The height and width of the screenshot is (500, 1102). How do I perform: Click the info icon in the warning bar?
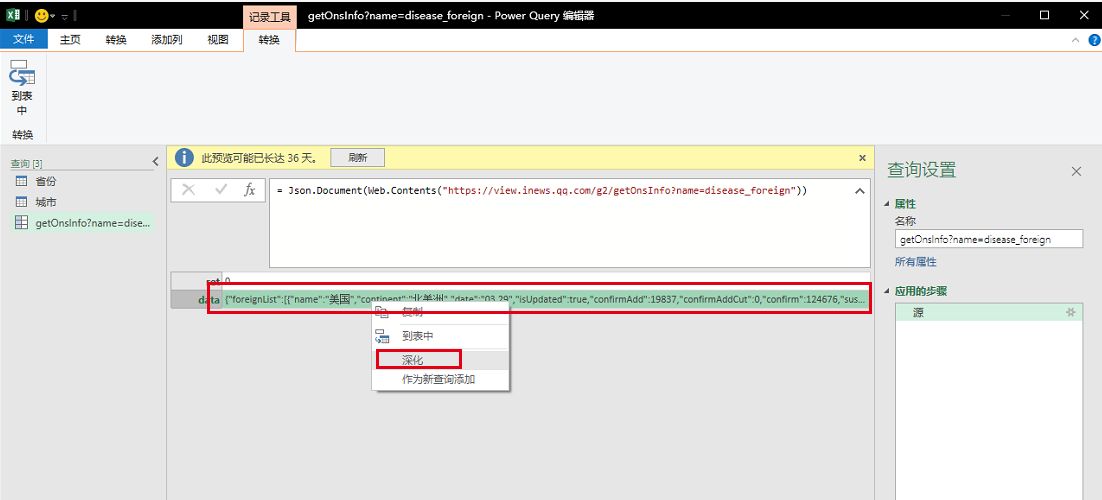(x=184, y=158)
